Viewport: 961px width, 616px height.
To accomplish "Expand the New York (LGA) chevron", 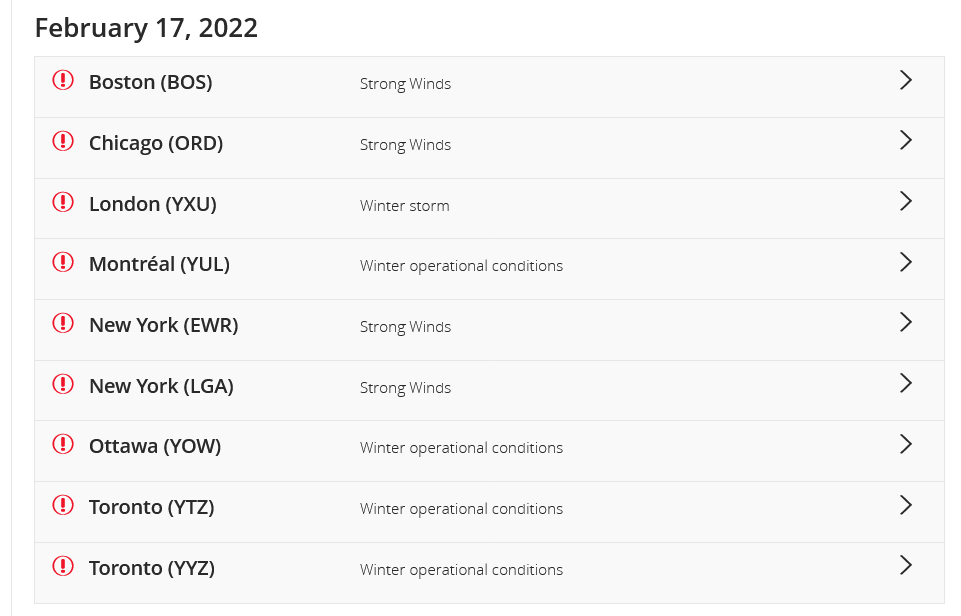I will (906, 383).
